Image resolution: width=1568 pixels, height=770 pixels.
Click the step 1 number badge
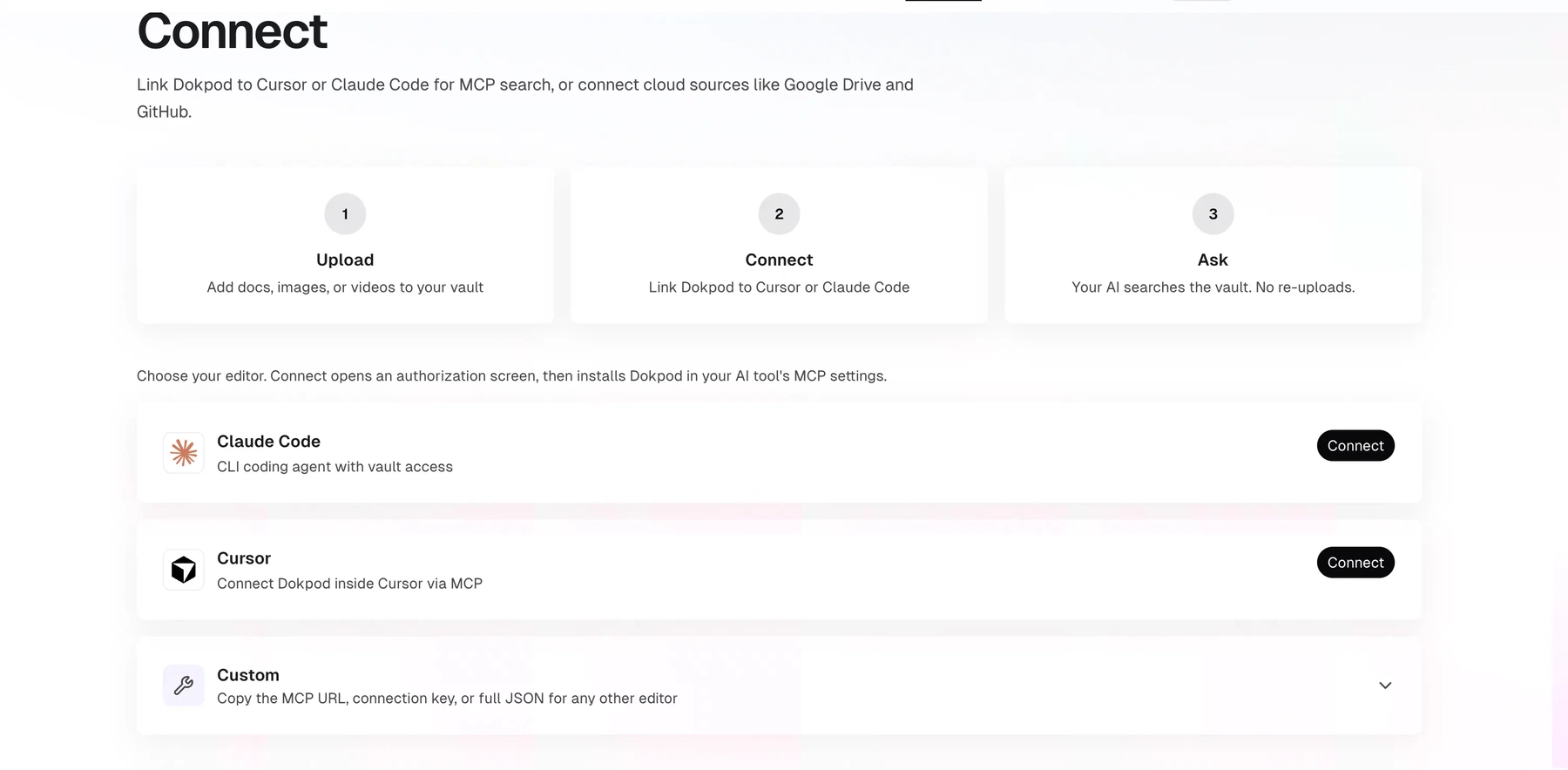coord(345,214)
